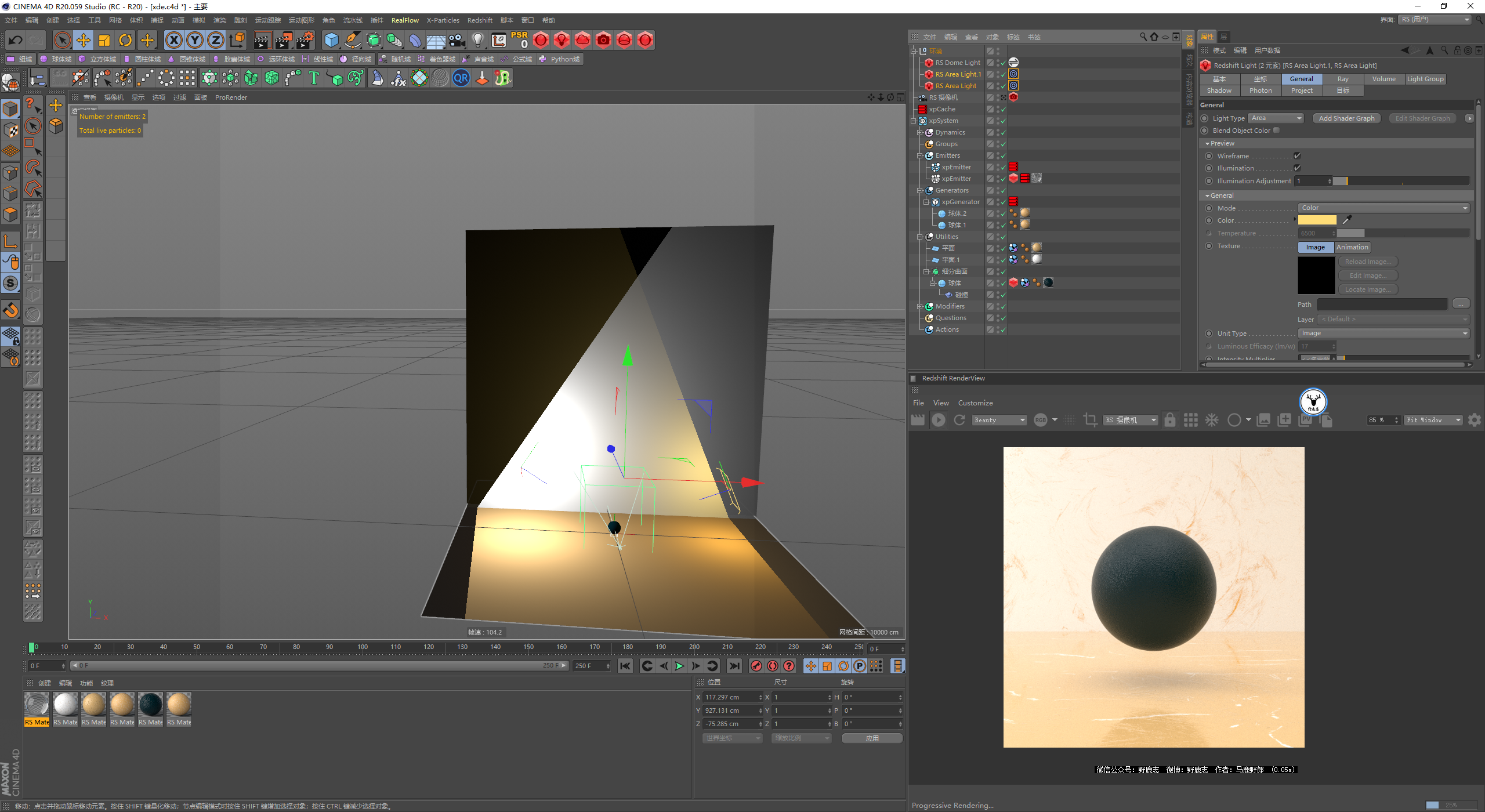Click the Add Shader Graph button
This screenshot has width=1485, height=812.
coord(1346,118)
